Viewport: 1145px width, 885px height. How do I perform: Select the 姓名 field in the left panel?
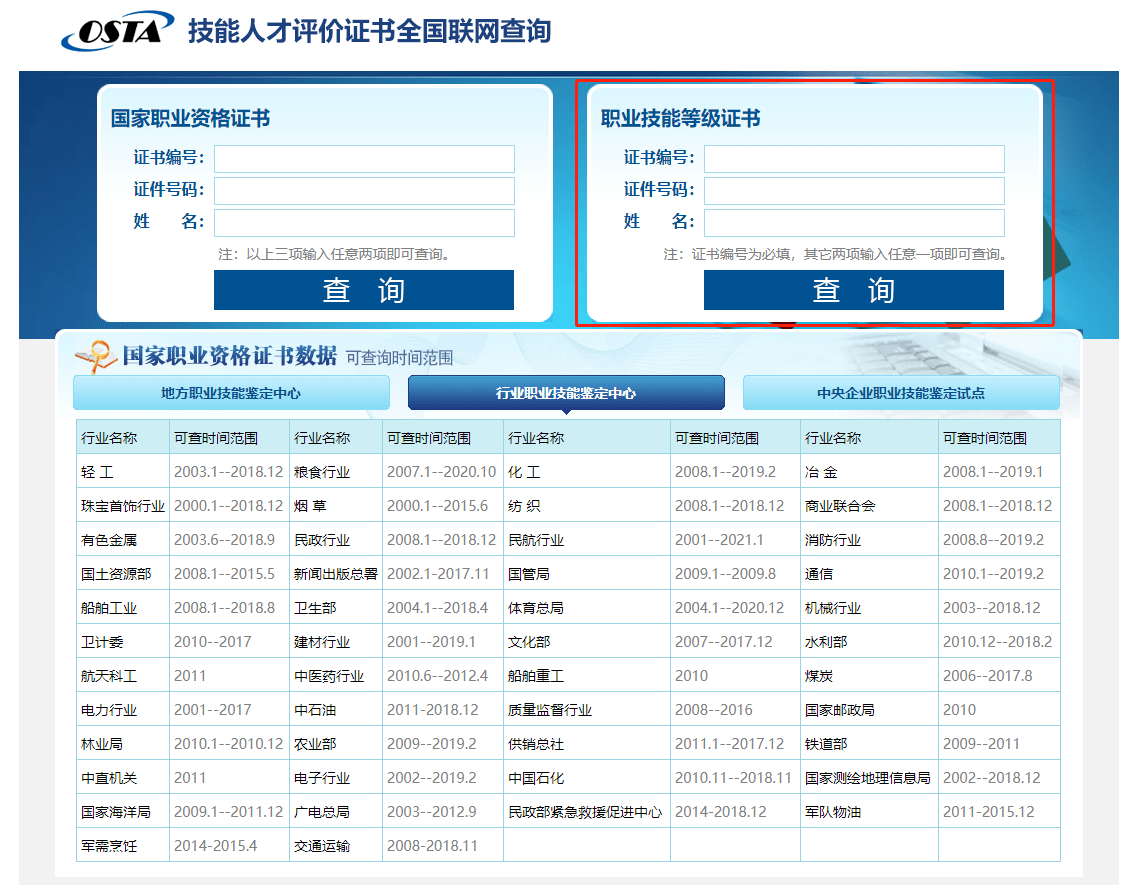point(364,222)
